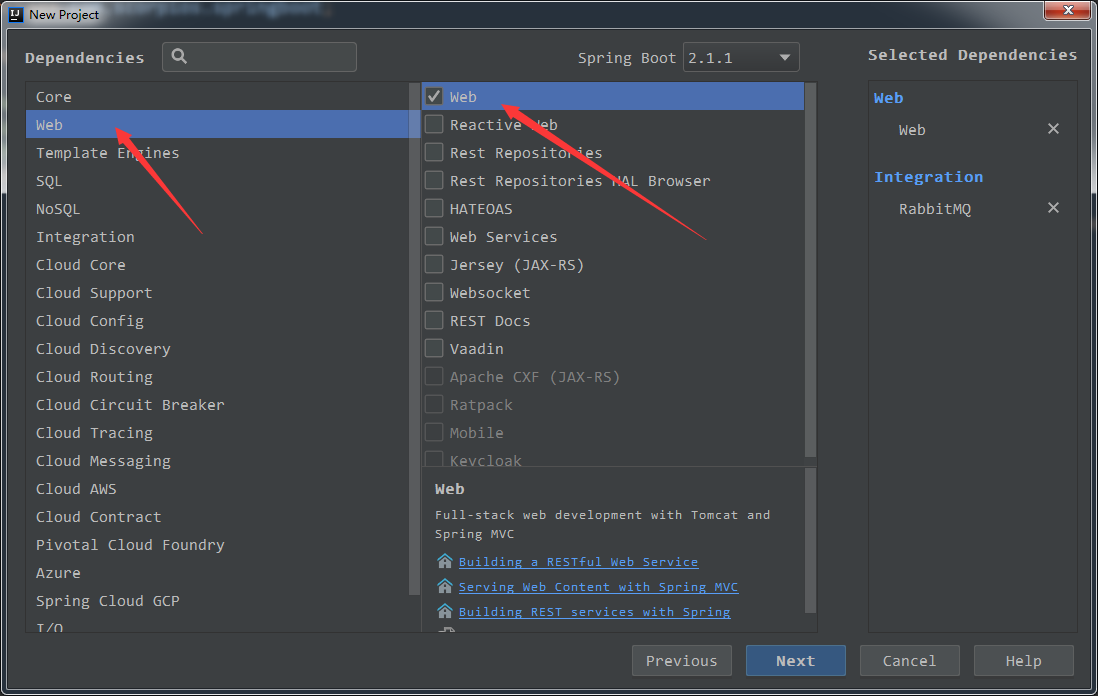The image size is (1098, 696).
Task: Click the dependency list vertical scrollbar
Action: tap(811, 270)
